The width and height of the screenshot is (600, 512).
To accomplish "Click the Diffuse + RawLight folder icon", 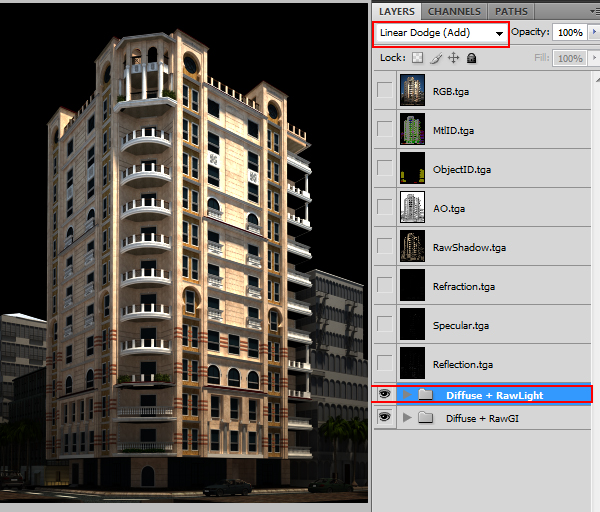I will [x=425, y=394].
